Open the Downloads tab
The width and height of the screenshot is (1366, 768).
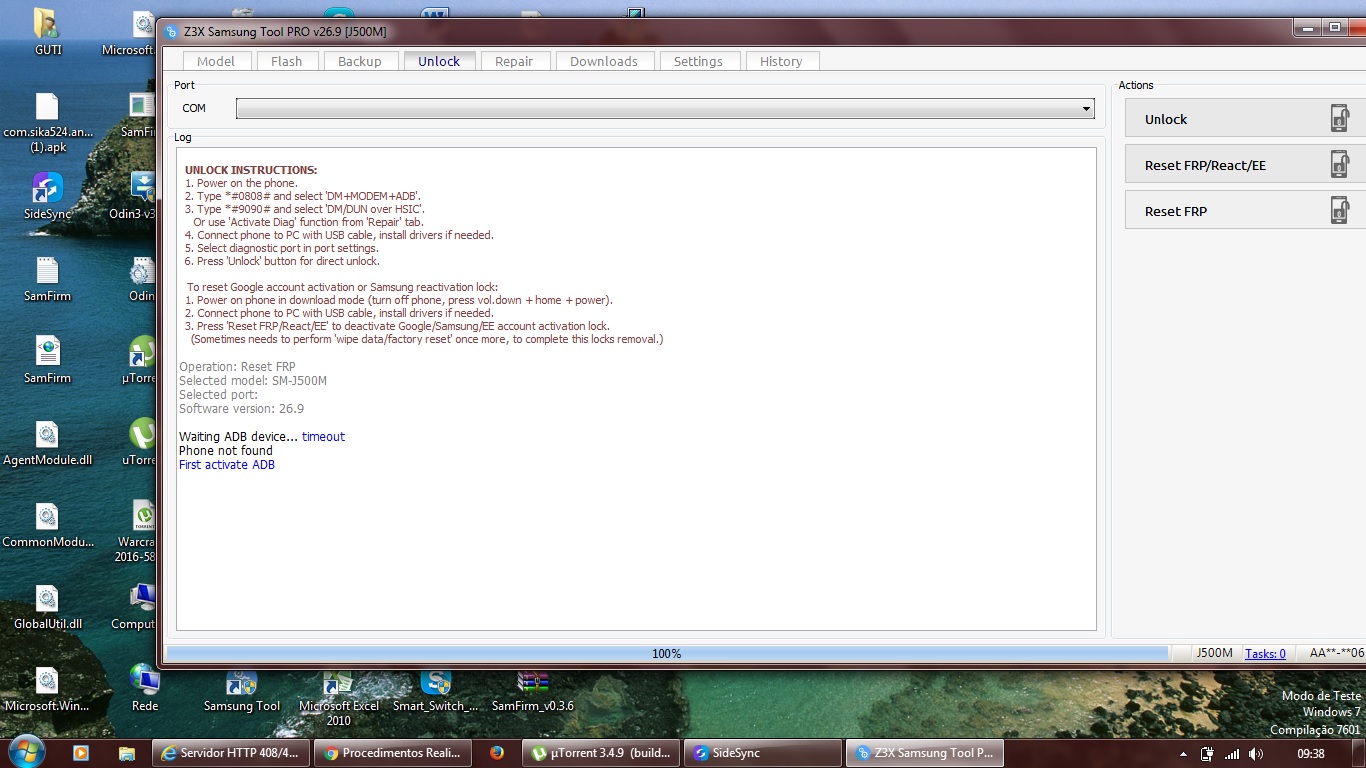tap(604, 61)
